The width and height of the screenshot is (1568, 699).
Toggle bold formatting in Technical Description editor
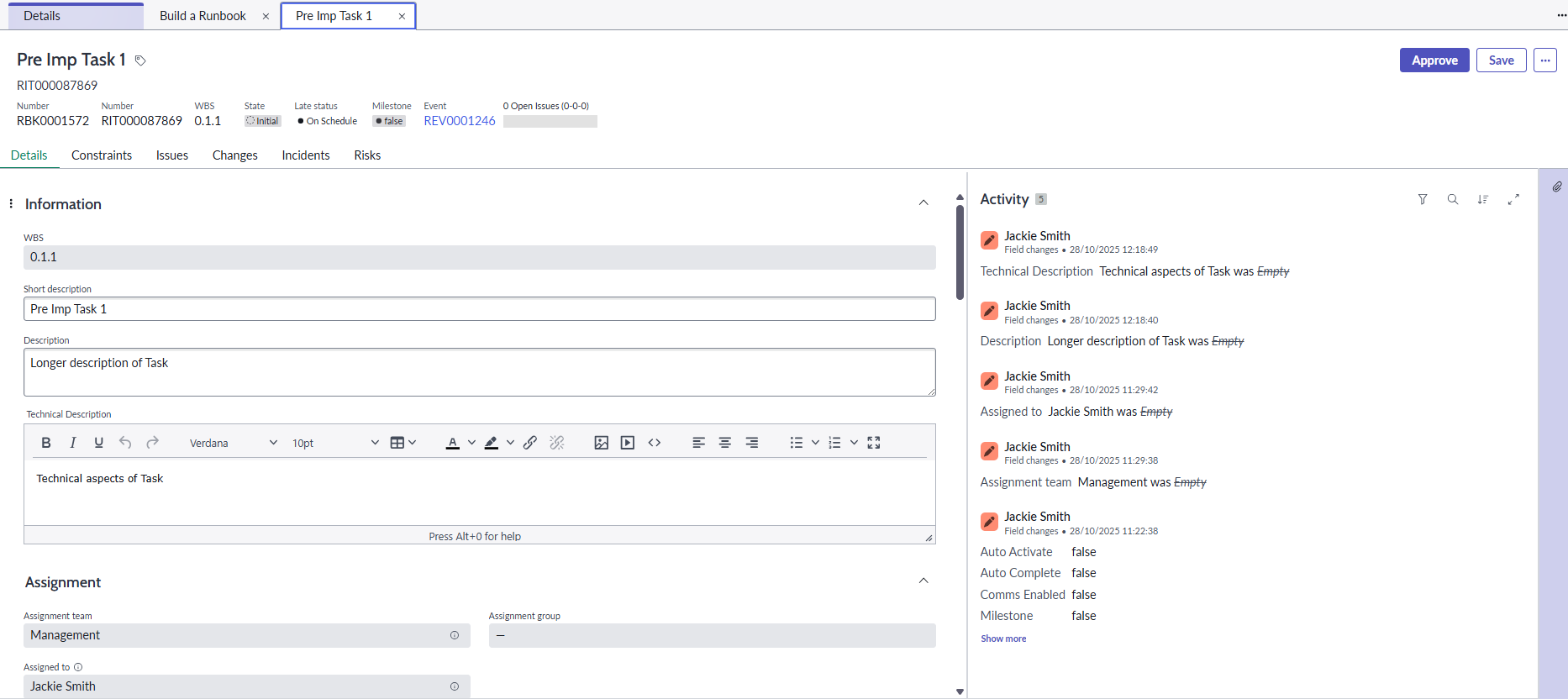tap(46, 443)
